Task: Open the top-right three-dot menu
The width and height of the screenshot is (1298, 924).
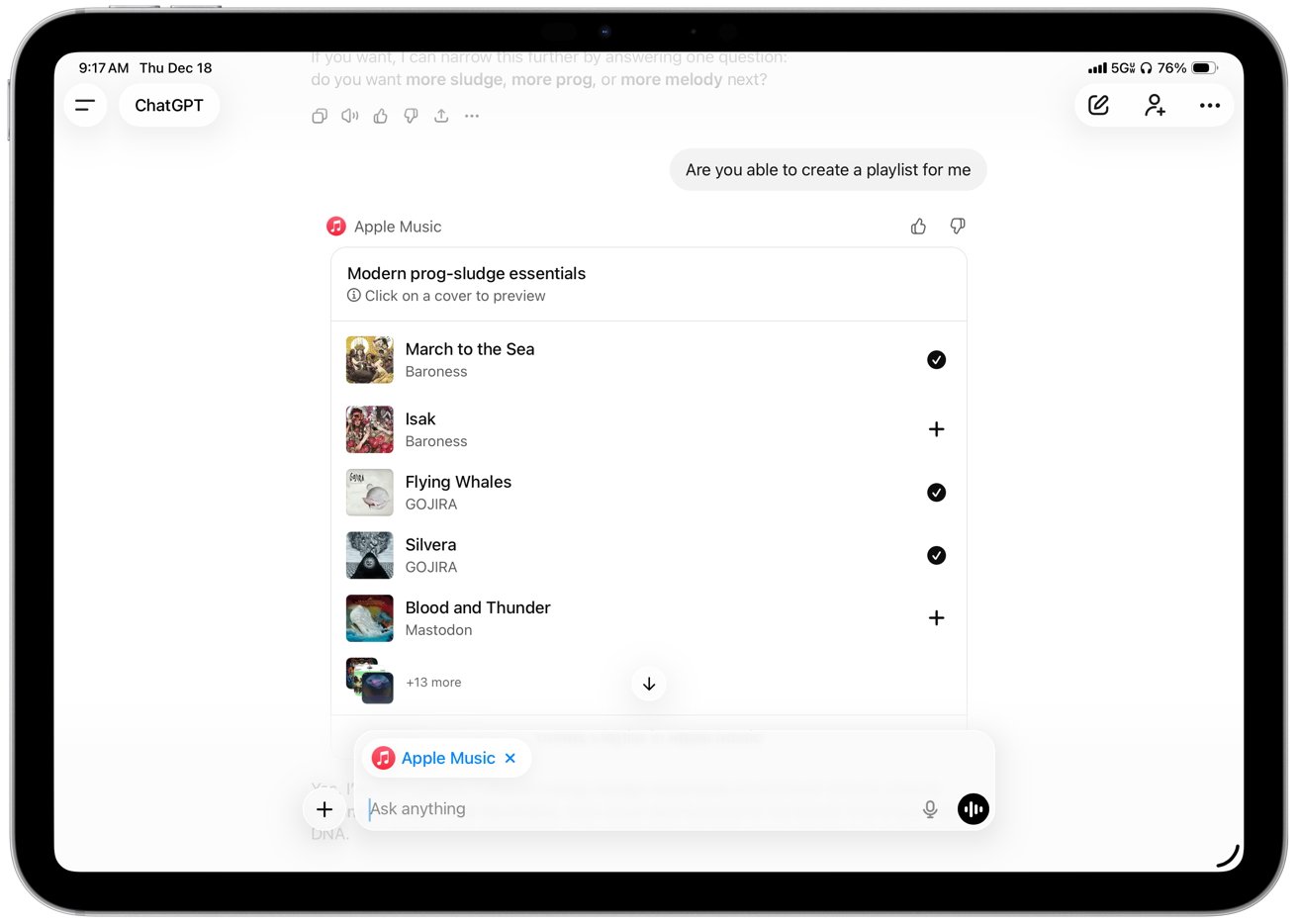Action: click(x=1210, y=105)
